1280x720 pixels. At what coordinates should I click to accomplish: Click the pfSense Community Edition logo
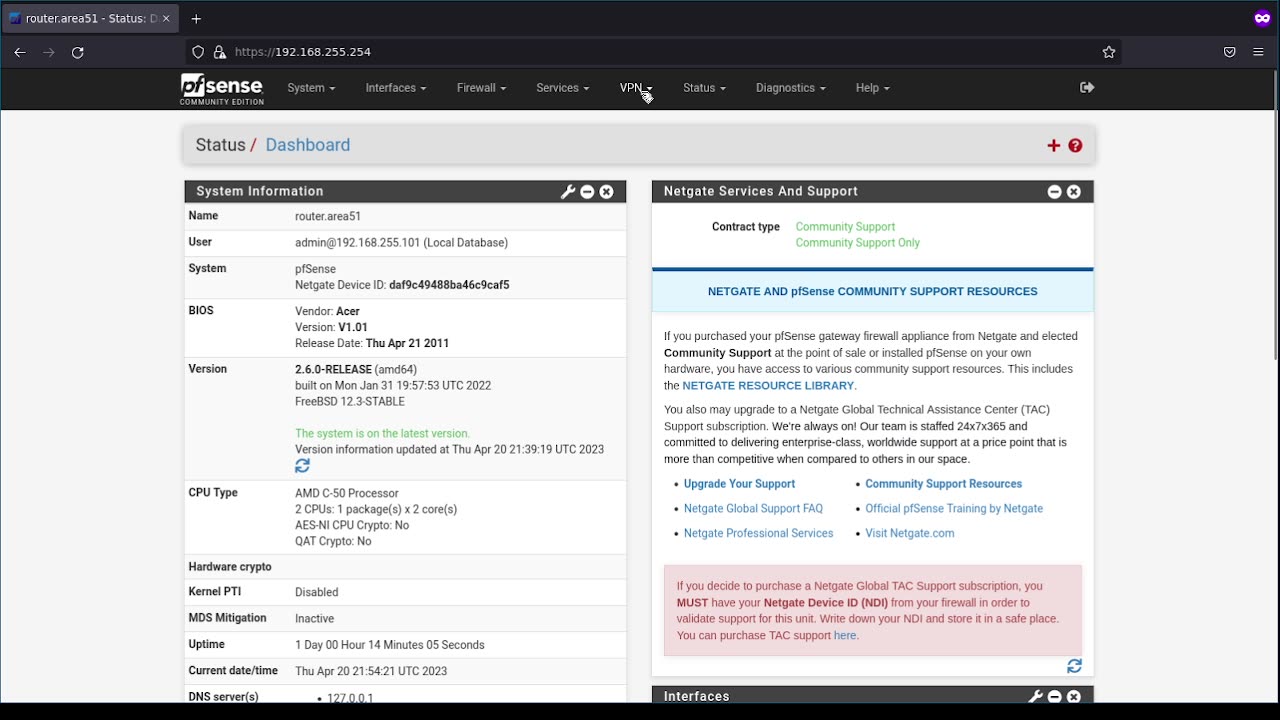(x=222, y=89)
